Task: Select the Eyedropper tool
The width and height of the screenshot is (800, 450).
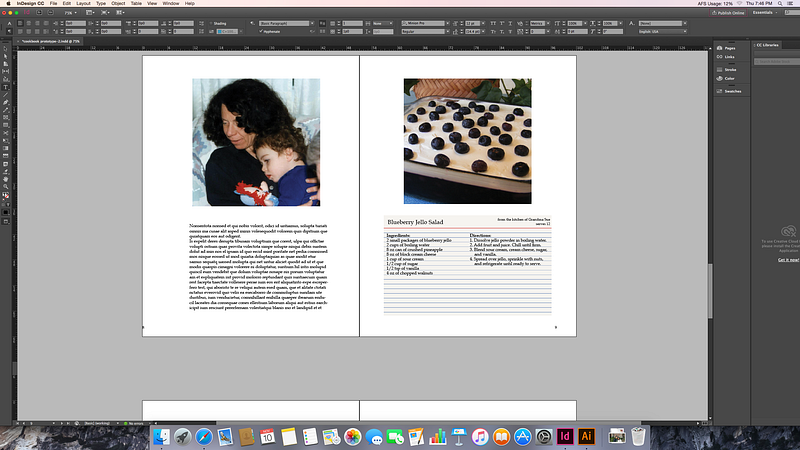Action: 6,171
